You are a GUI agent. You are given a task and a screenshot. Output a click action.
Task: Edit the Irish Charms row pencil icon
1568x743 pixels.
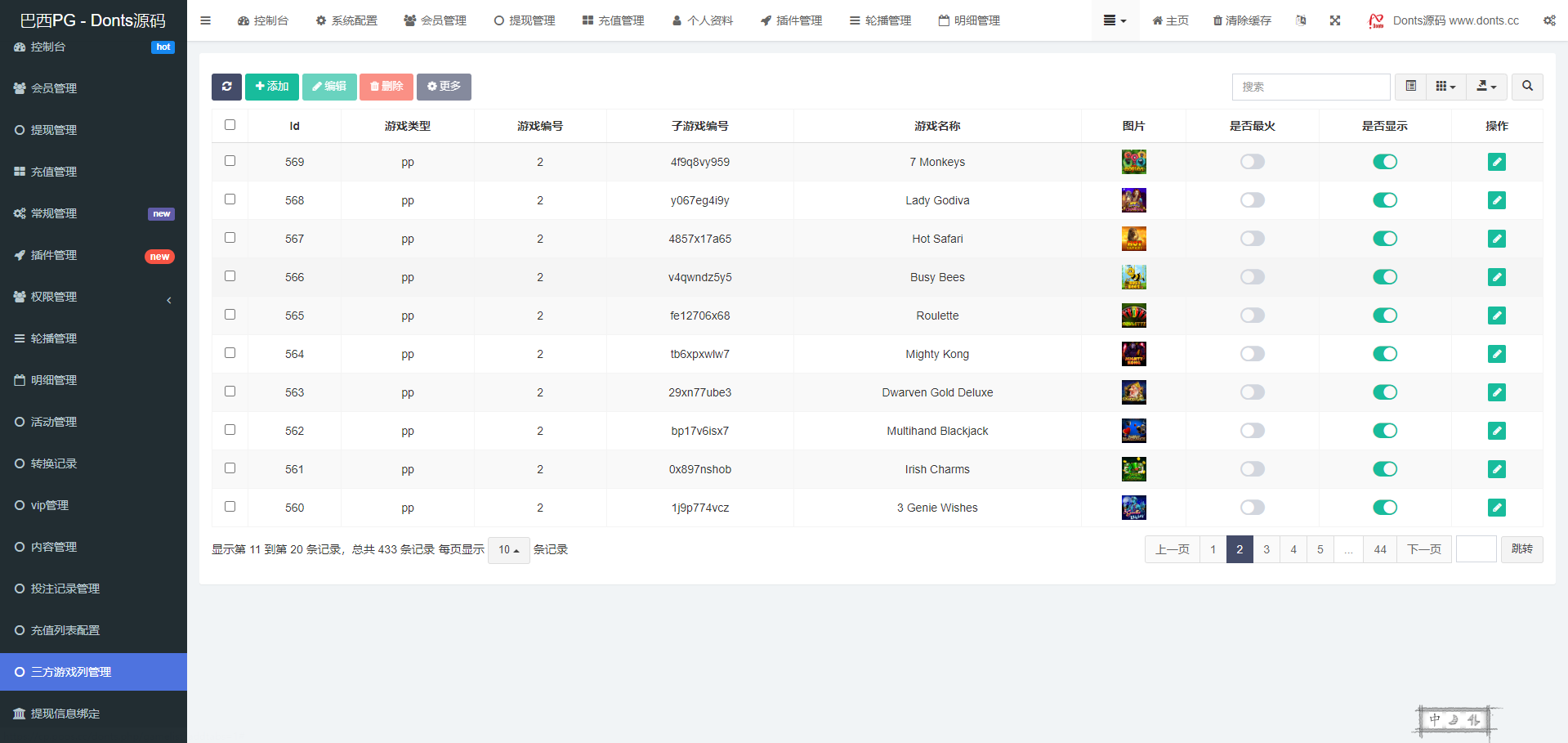1497,469
